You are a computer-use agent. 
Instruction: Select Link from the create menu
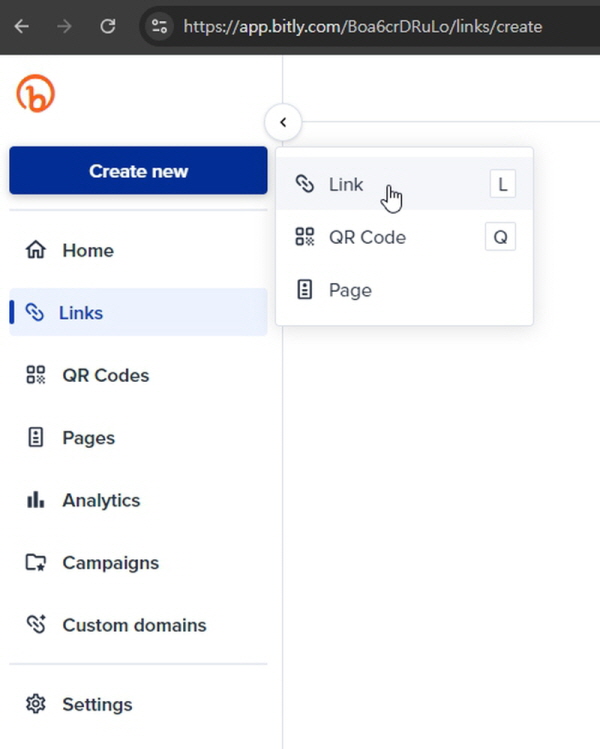click(x=405, y=184)
